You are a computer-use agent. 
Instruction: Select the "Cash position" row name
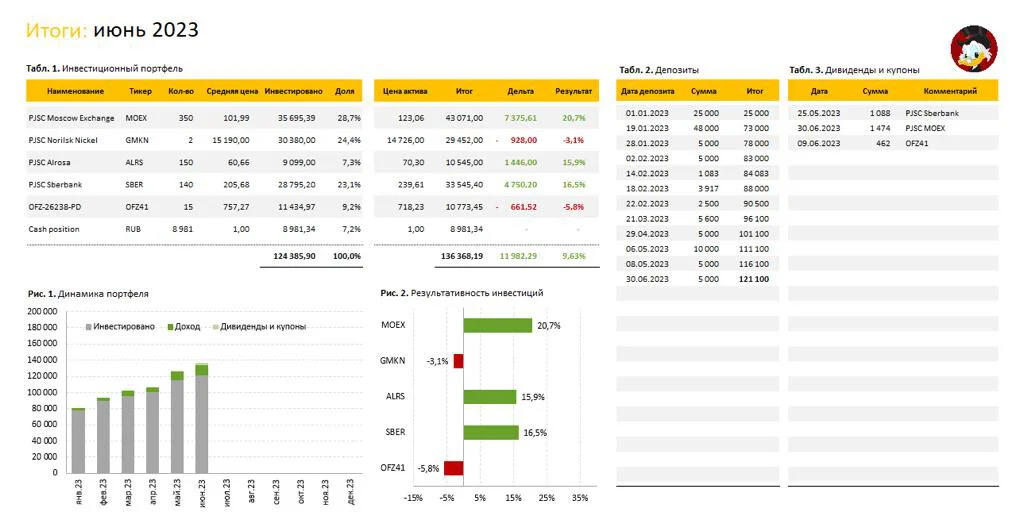click(54, 229)
